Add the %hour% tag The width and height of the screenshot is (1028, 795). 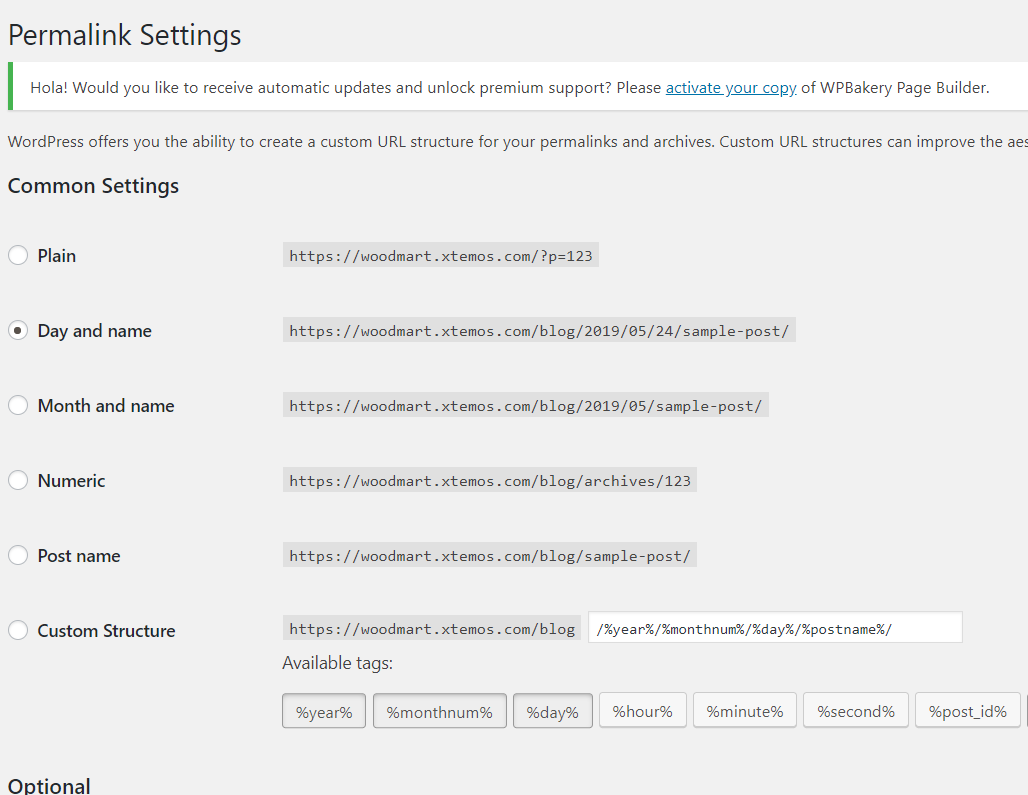coord(643,712)
